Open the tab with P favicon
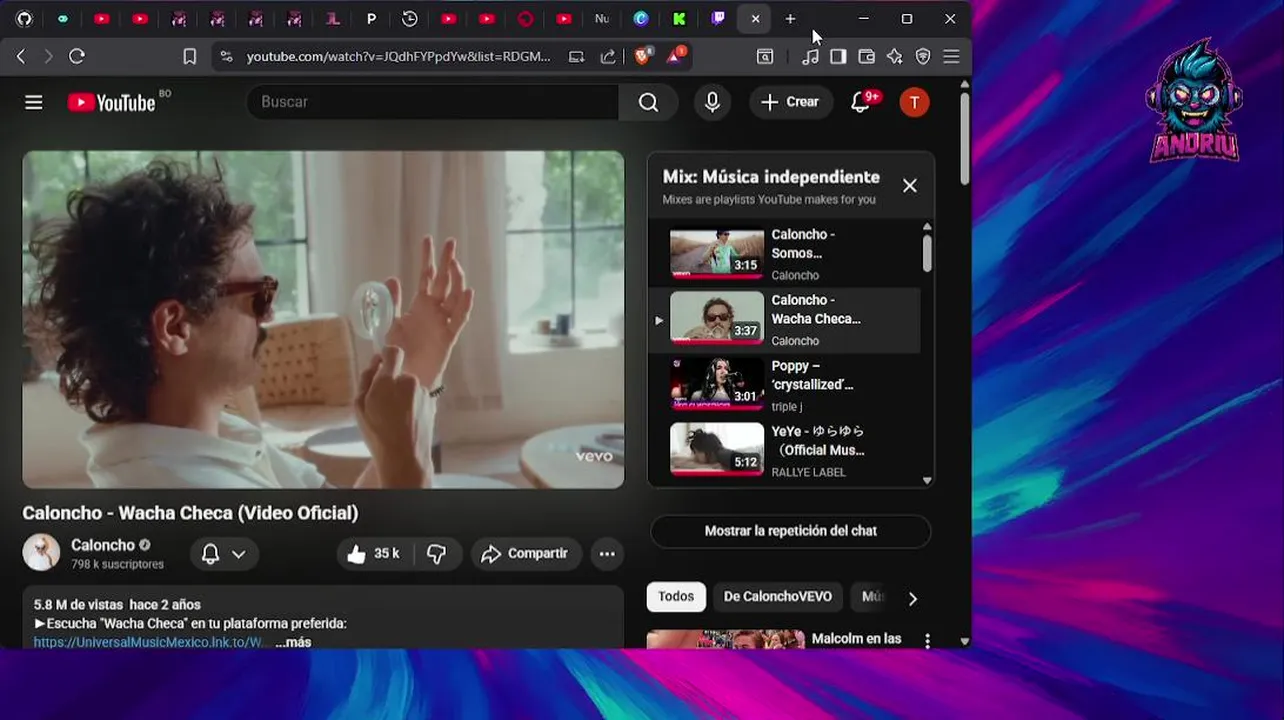The width and height of the screenshot is (1284, 720). click(x=371, y=18)
